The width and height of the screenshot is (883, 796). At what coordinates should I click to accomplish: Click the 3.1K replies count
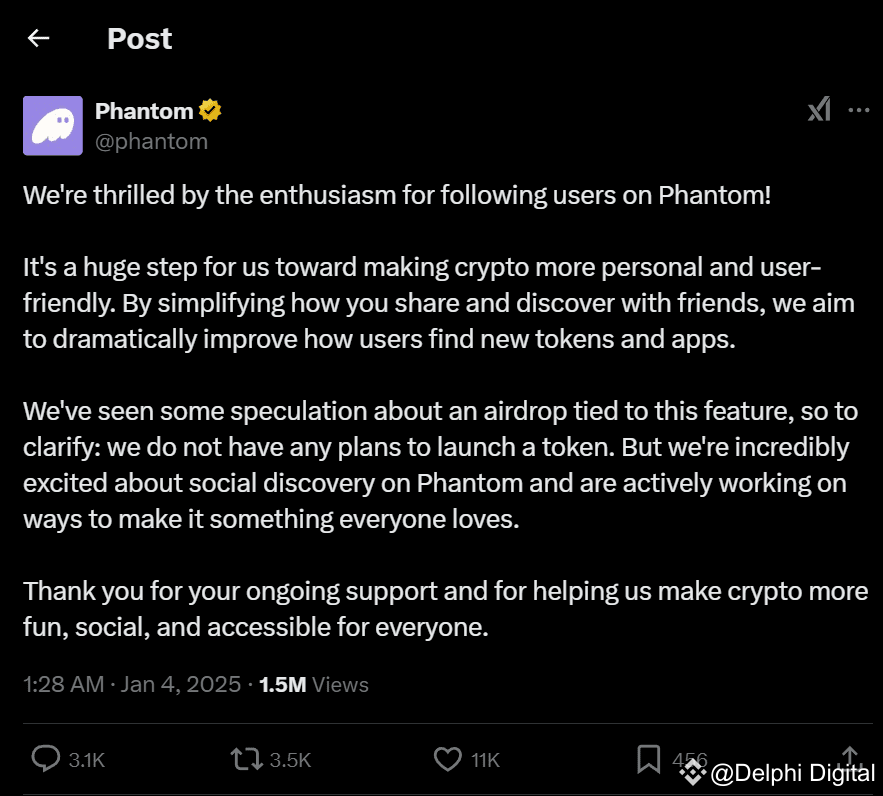(87, 761)
